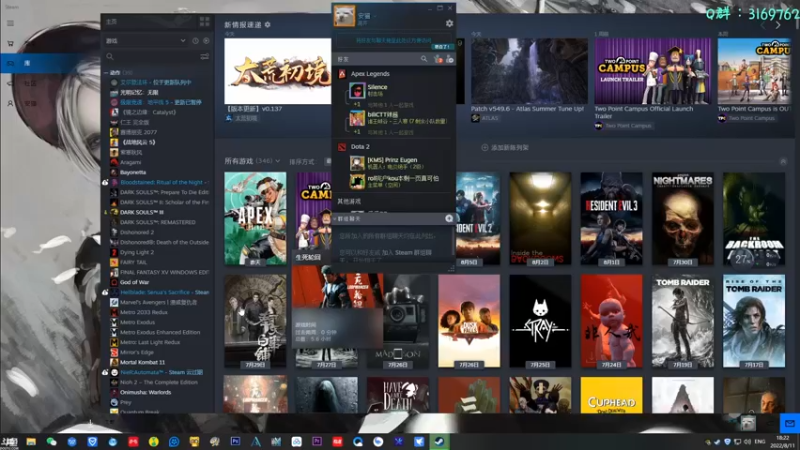Open the Steam store cart icon
This screenshot has height=450, width=800.
tap(10, 43)
